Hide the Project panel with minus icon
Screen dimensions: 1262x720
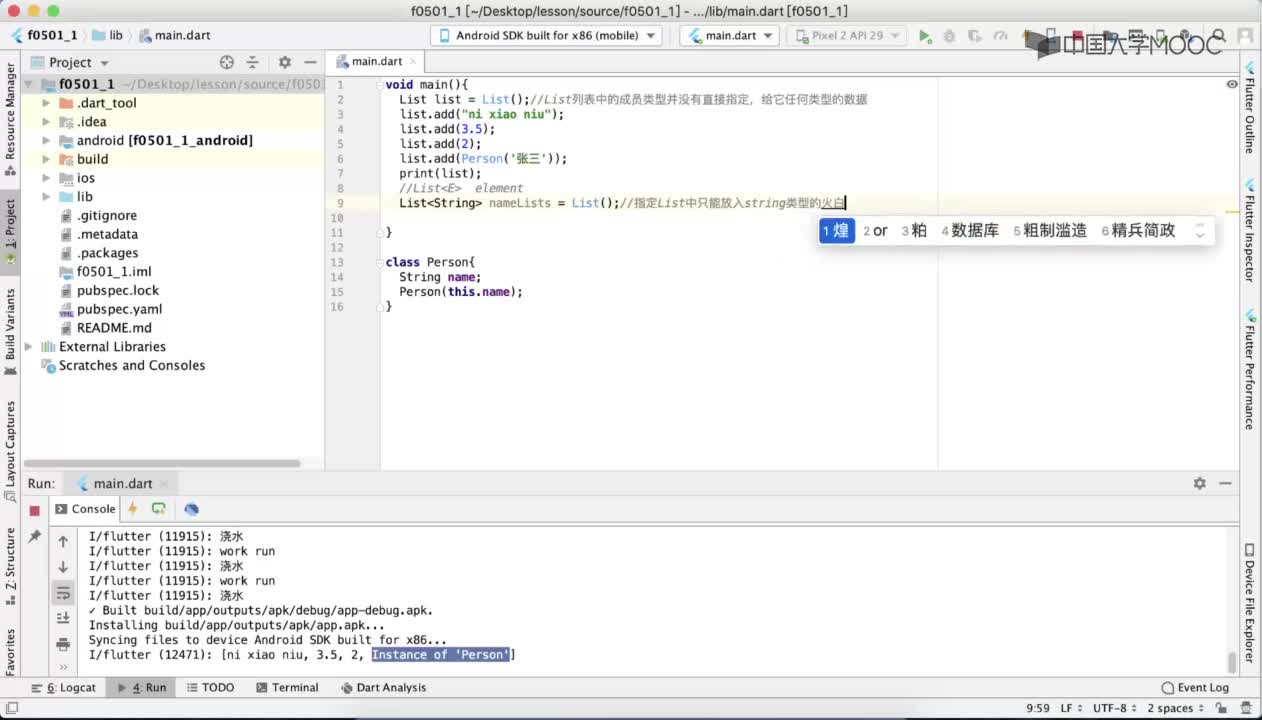311,62
